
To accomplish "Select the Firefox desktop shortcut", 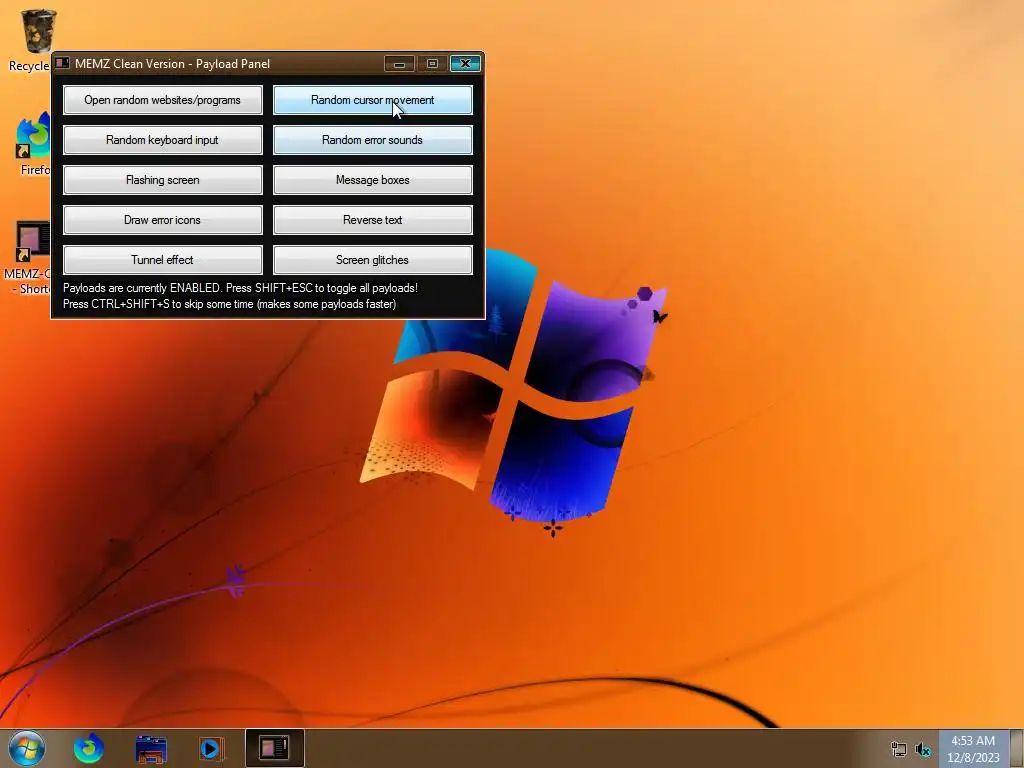I will tap(31, 144).
